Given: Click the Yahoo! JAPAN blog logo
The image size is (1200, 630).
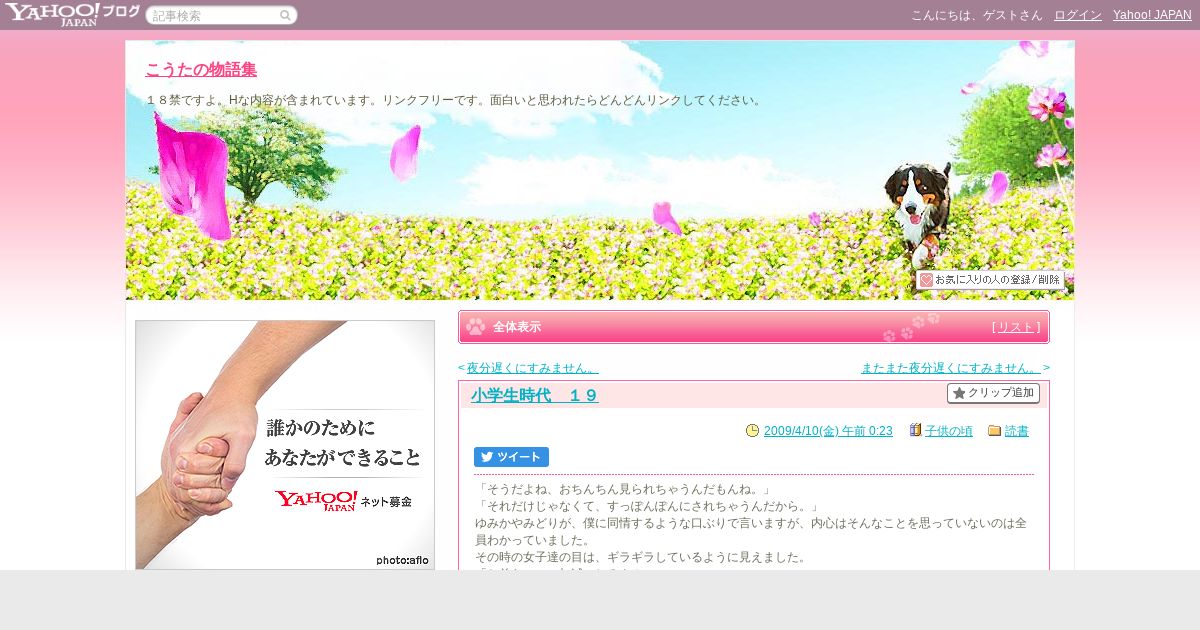Looking at the screenshot, I should [x=71, y=14].
